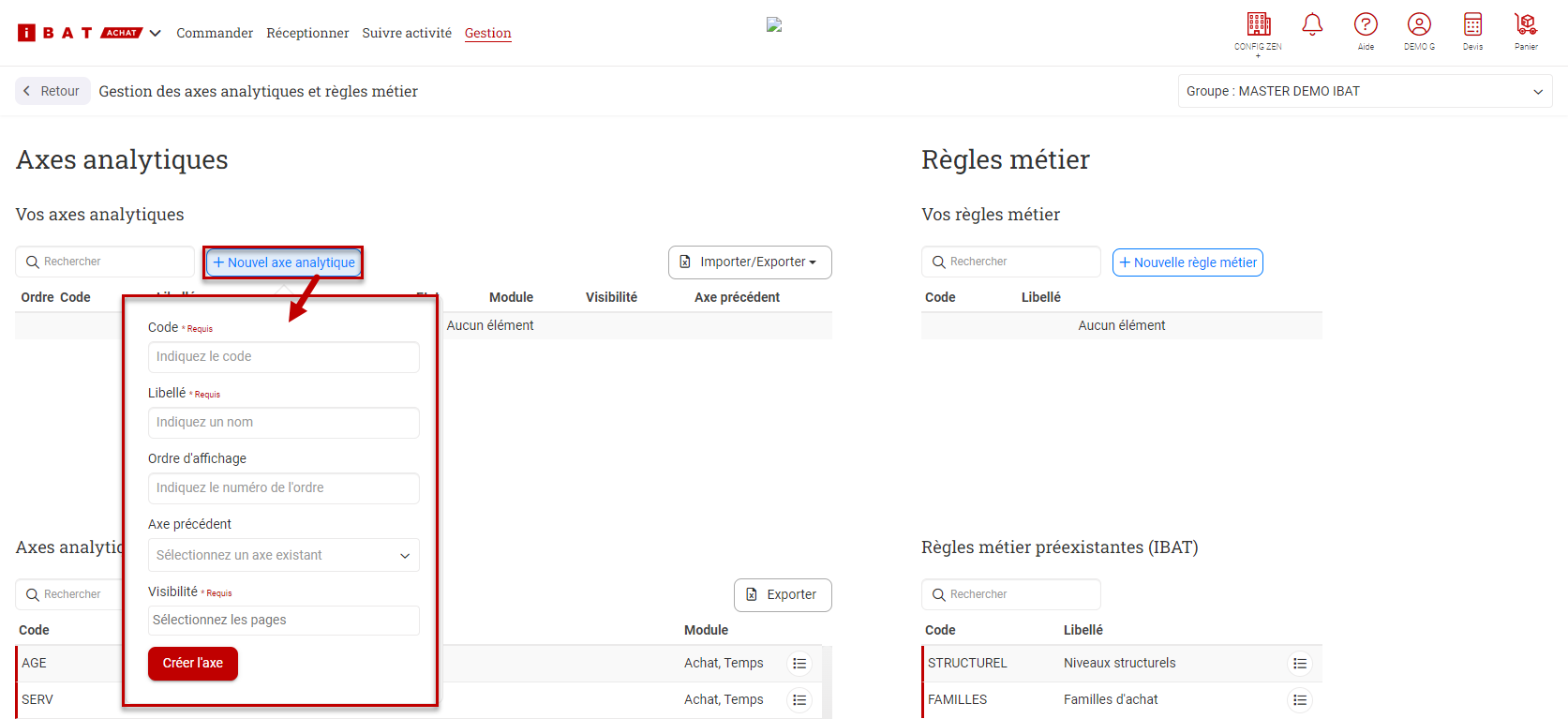1568x719 pixels.
Task: Click the list icon on the AGE row
Action: (799, 664)
